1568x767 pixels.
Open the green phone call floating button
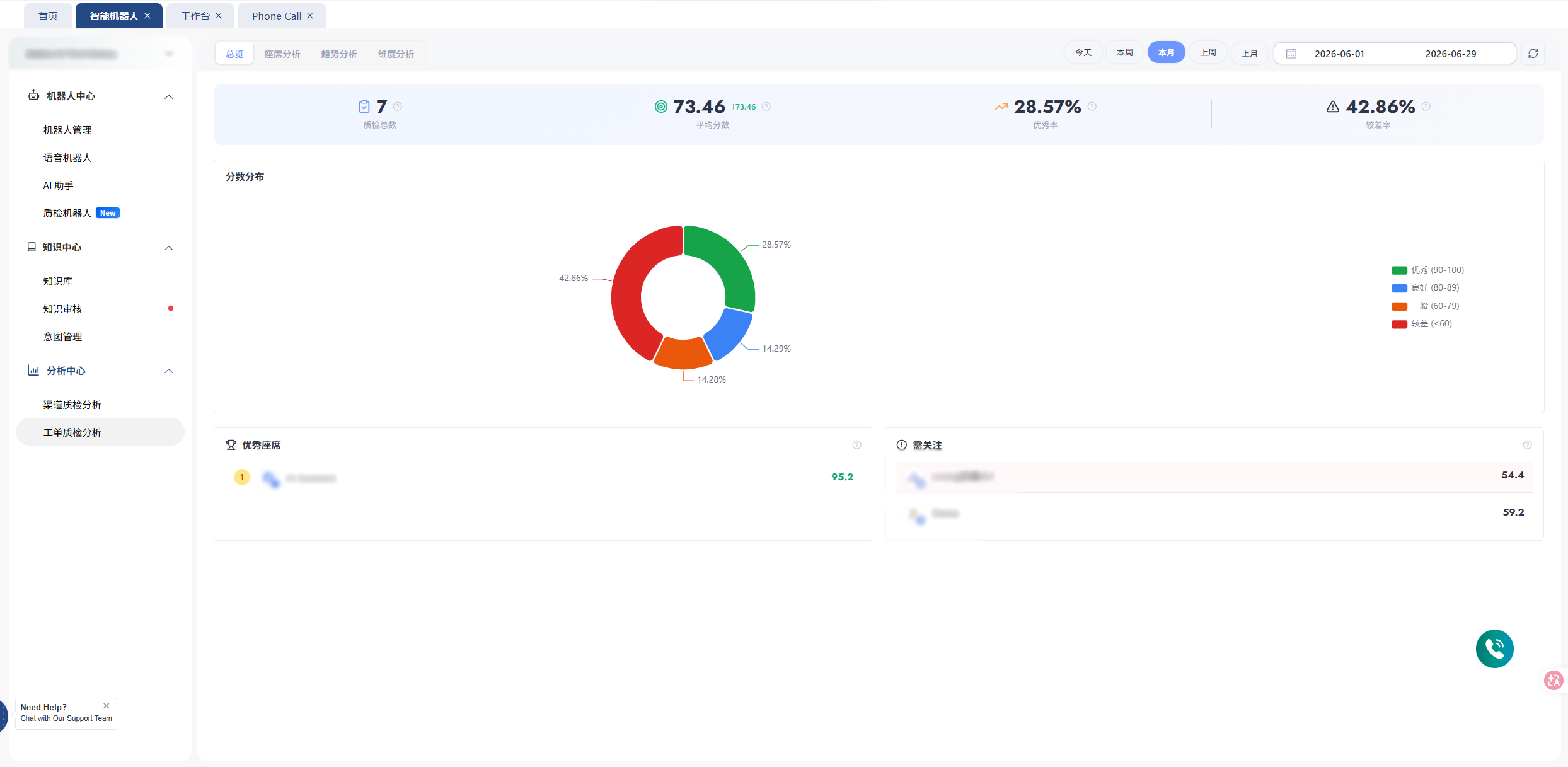point(1494,649)
